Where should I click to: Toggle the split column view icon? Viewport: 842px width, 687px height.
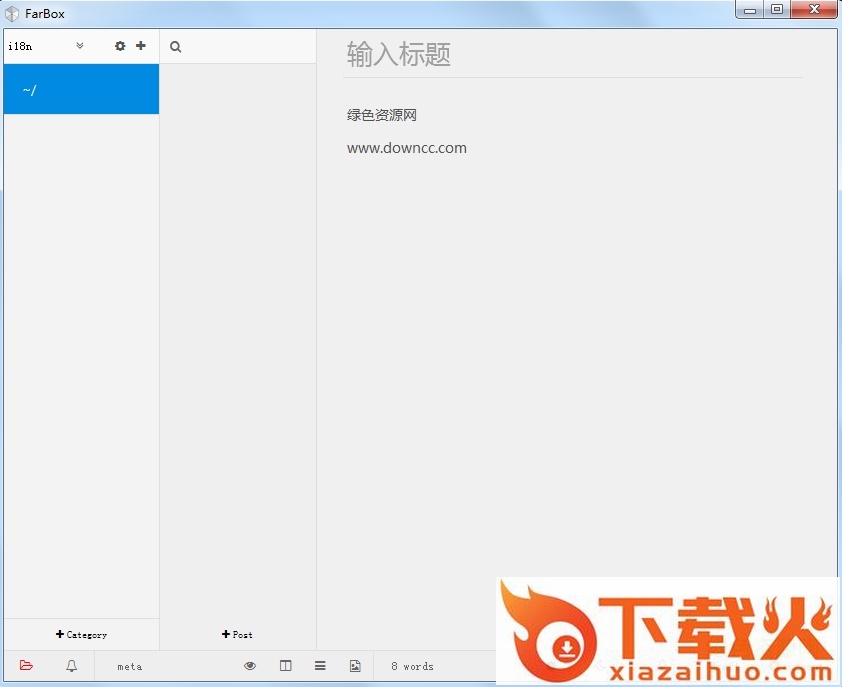pyautogui.click(x=286, y=666)
